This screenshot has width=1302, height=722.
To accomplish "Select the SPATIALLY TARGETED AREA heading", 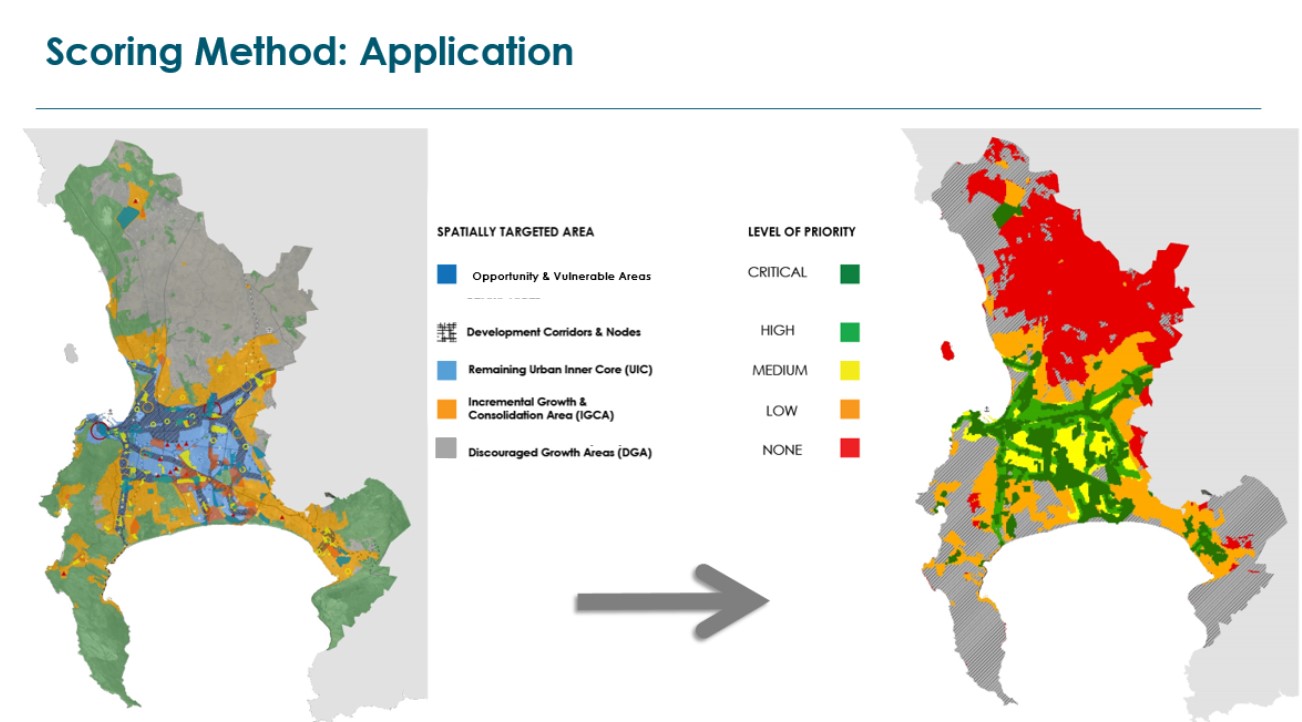I will click(515, 232).
